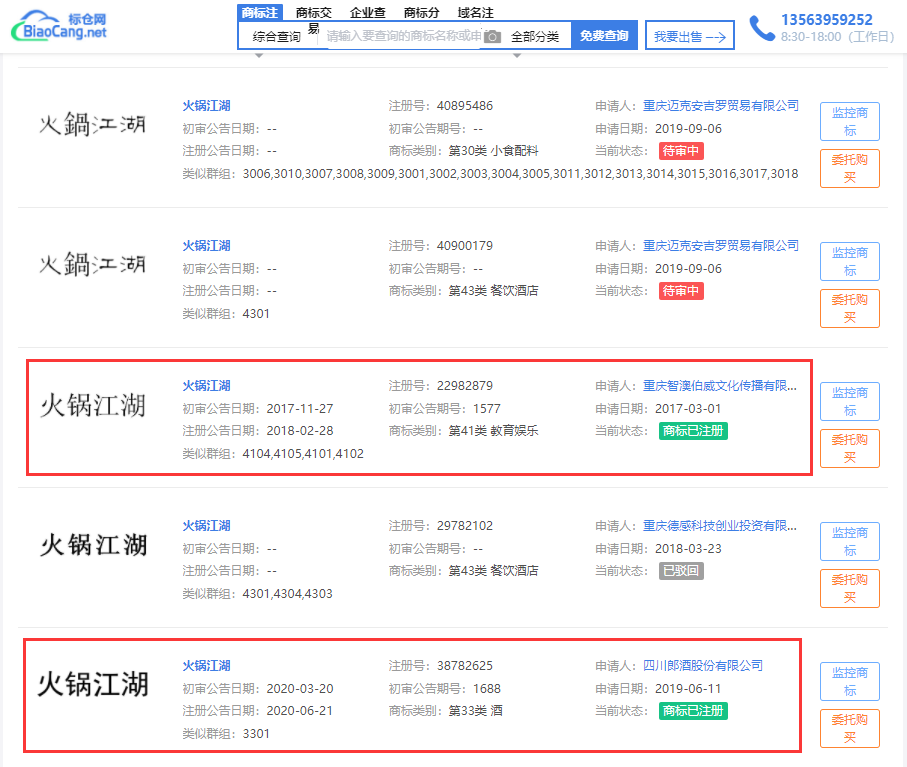Switch to the 商标交易 tab
907x767 pixels.
tap(314, 19)
